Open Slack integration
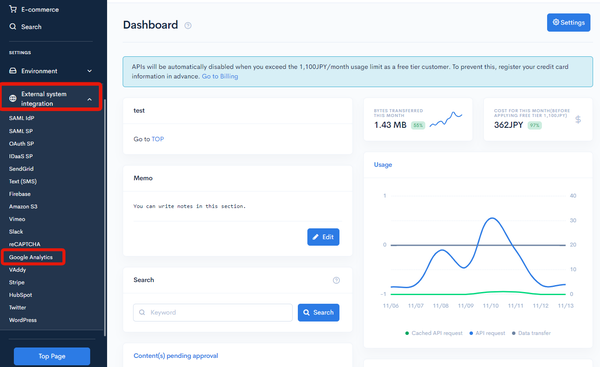 pos(16,232)
